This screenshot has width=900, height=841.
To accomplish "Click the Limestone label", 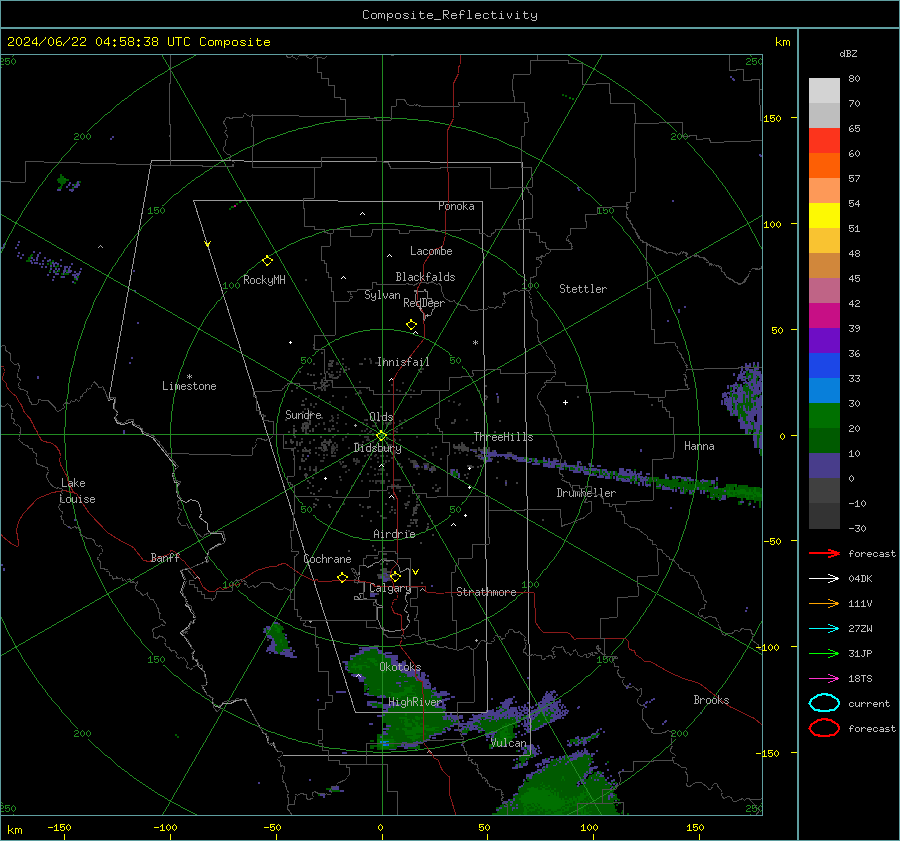I will pyautogui.click(x=189, y=386).
